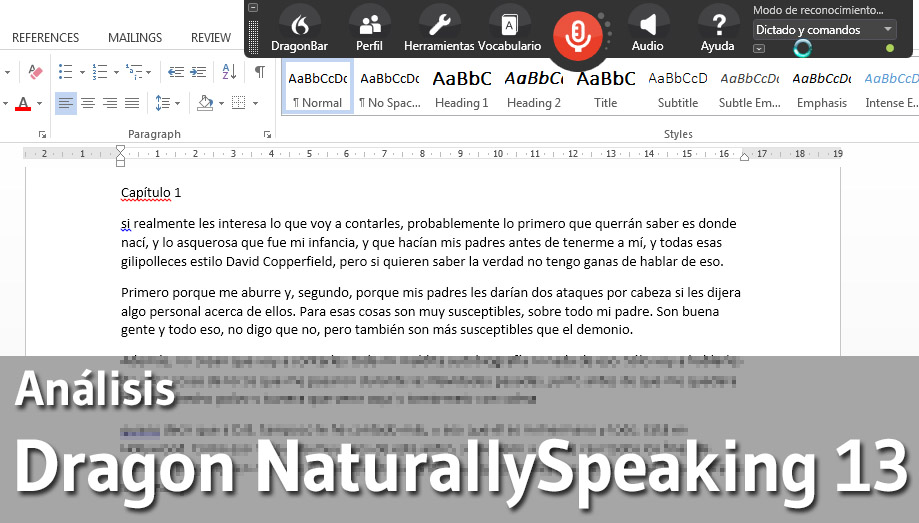Open the line spacing dropdown arrow
This screenshot has width=919, height=523.
pyautogui.click(x=178, y=104)
